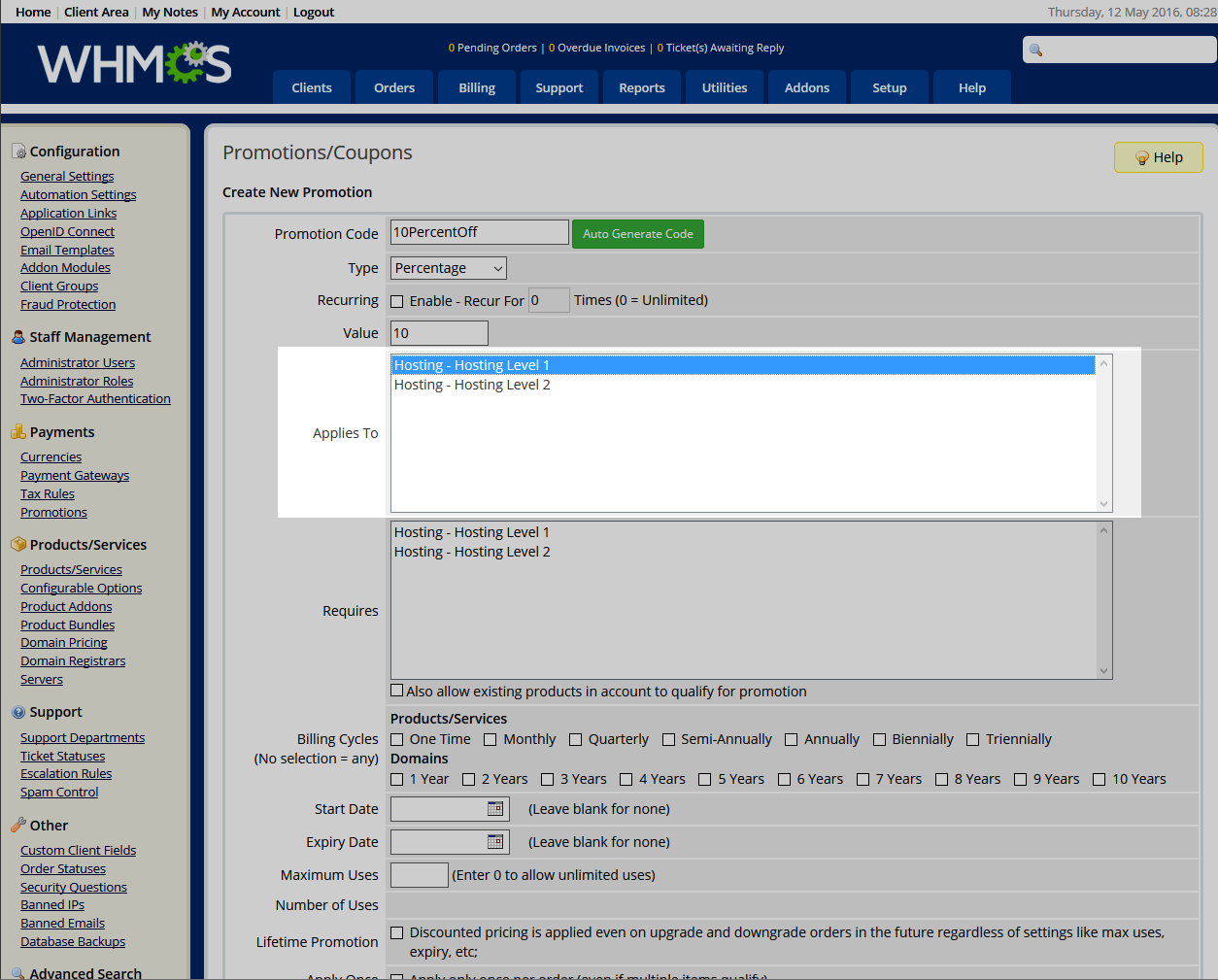
Task: Open Domain Pricing link
Action: pyautogui.click(x=64, y=643)
